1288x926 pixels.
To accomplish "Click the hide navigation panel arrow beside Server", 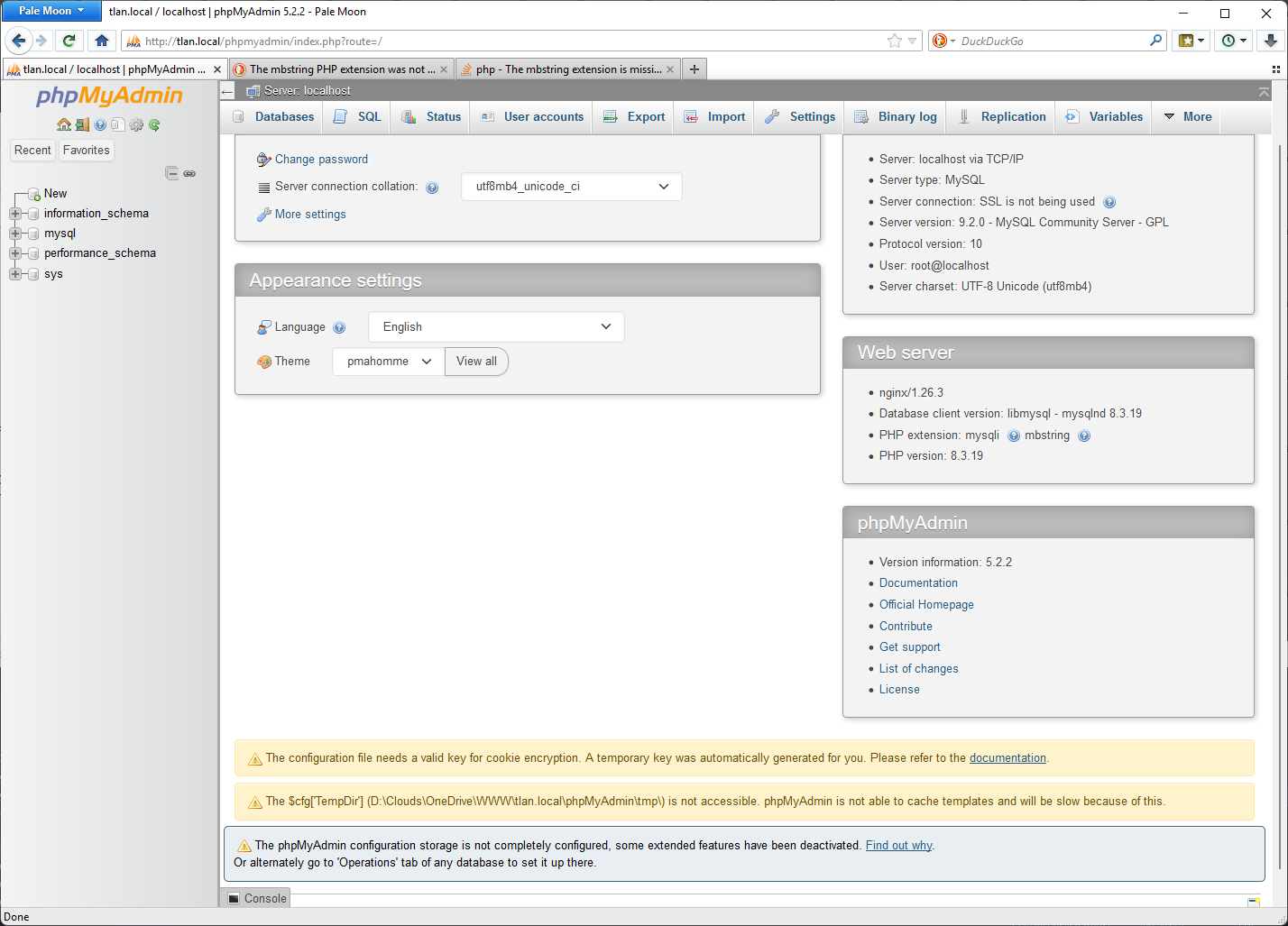I will (227, 91).
